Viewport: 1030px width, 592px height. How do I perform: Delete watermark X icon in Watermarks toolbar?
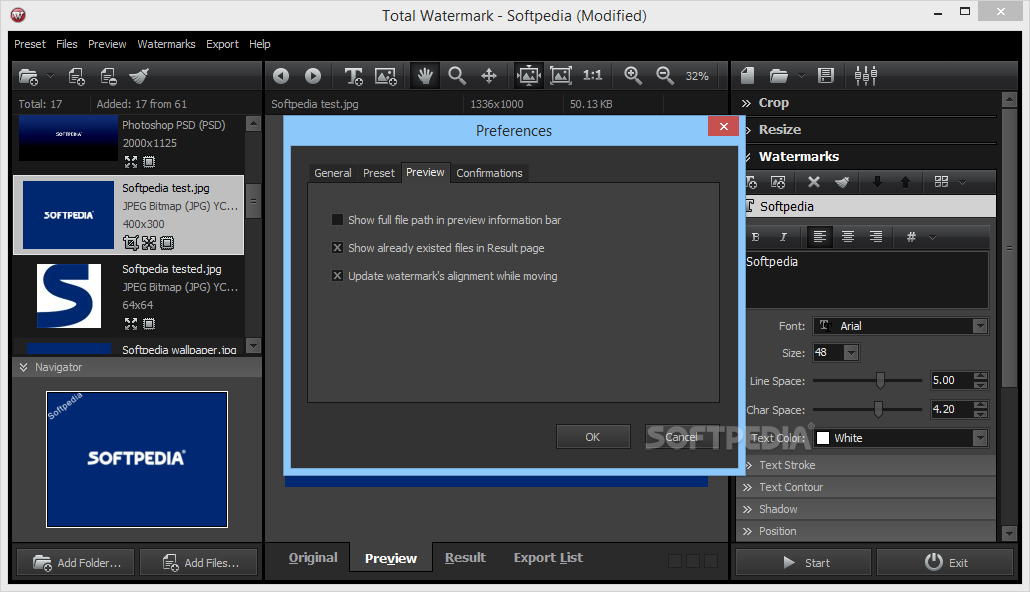click(814, 182)
